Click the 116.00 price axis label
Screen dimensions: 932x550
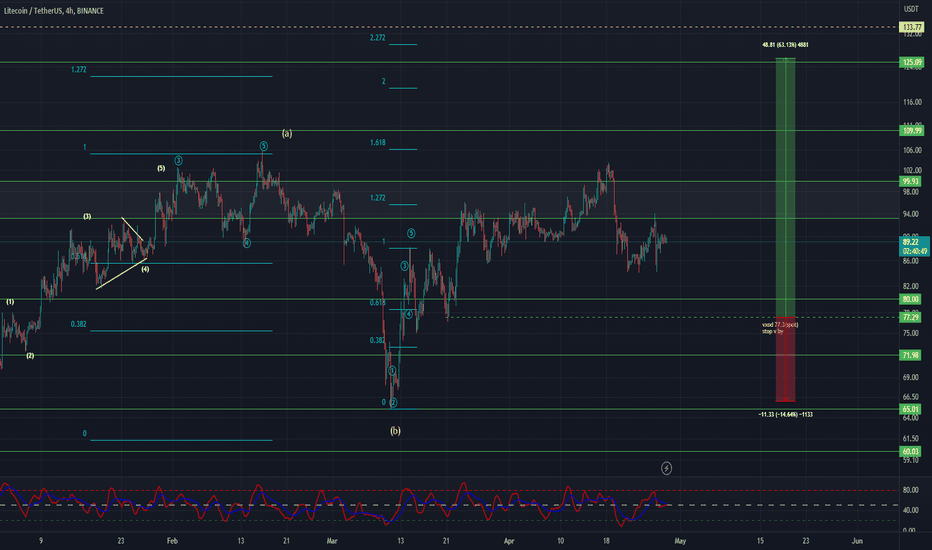(912, 102)
